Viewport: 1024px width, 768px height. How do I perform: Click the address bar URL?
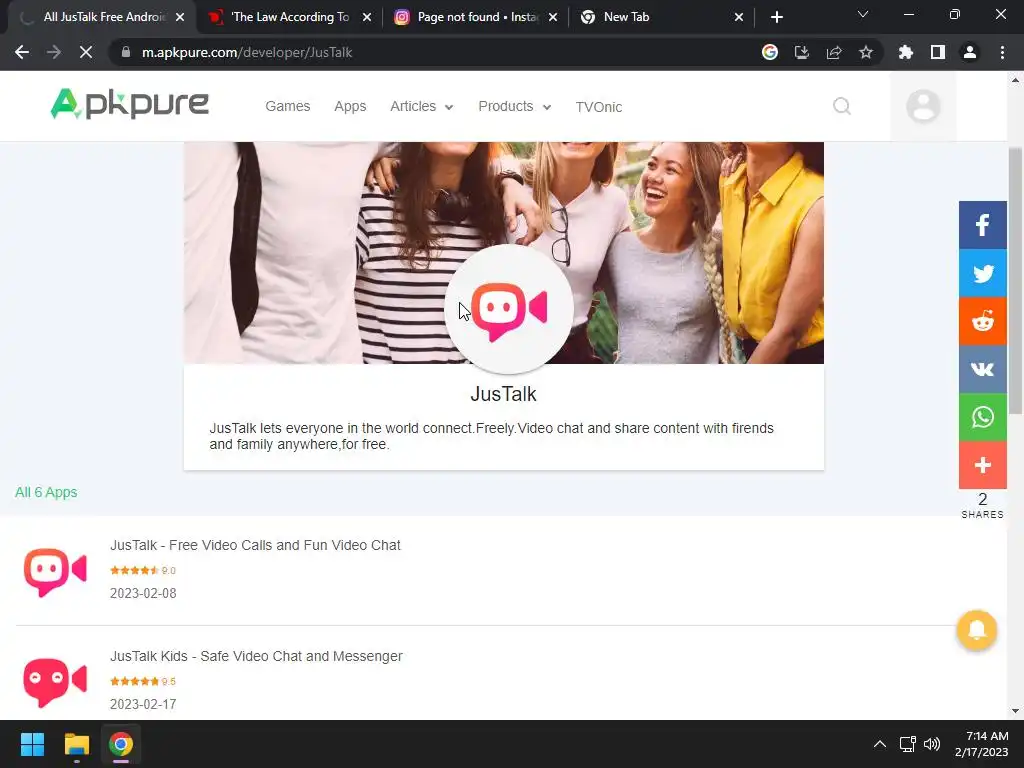[x=247, y=52]
